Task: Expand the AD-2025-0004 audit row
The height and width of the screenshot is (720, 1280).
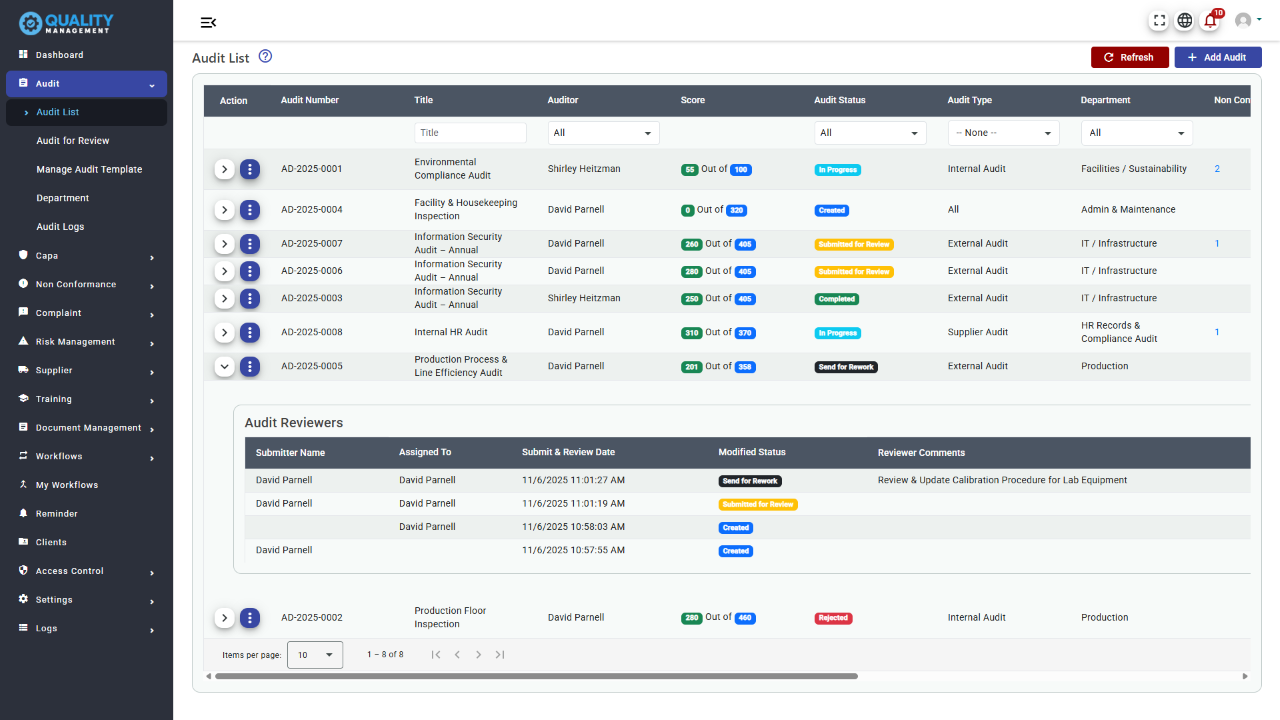Action: tap(225, 210)
